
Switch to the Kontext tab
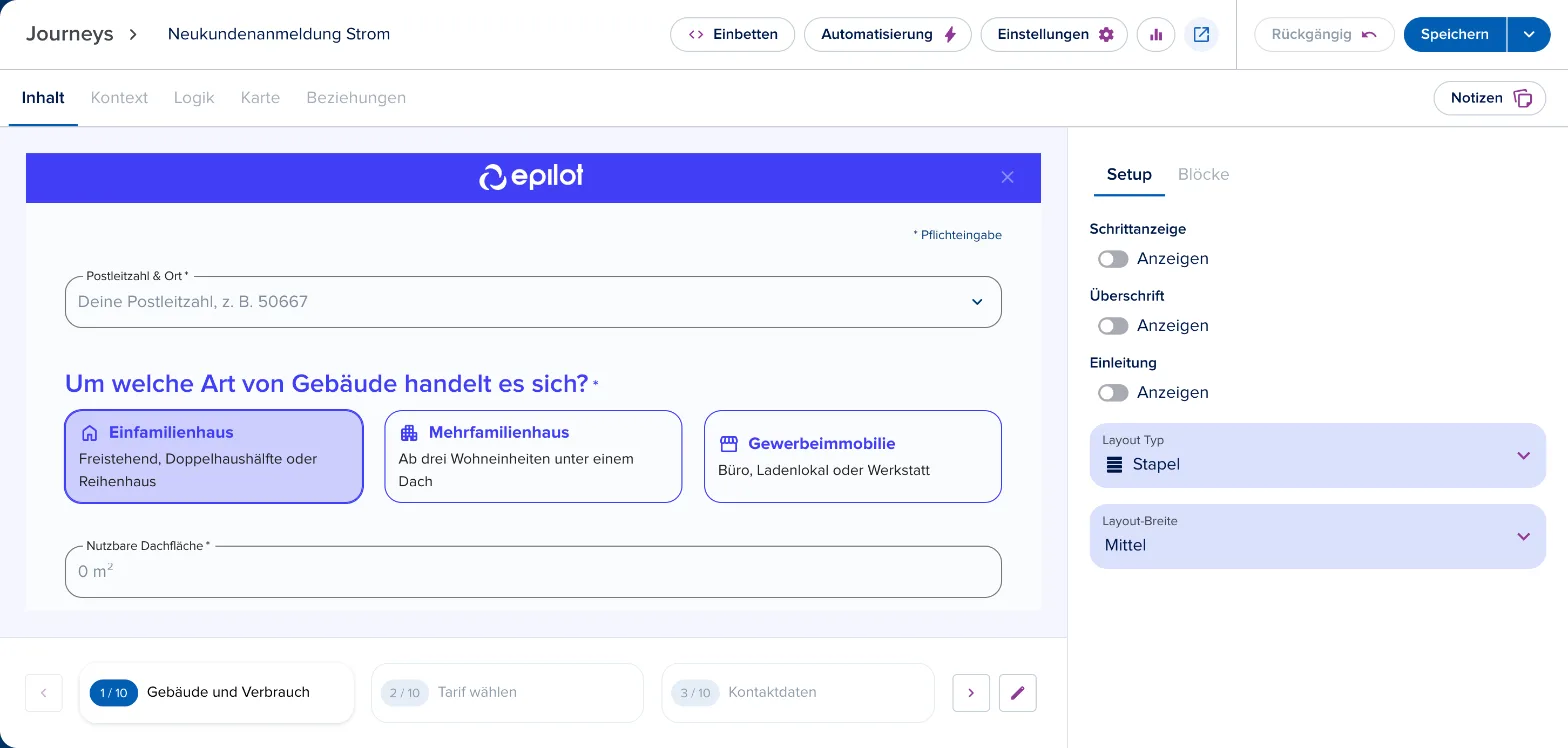coord(119,98)
